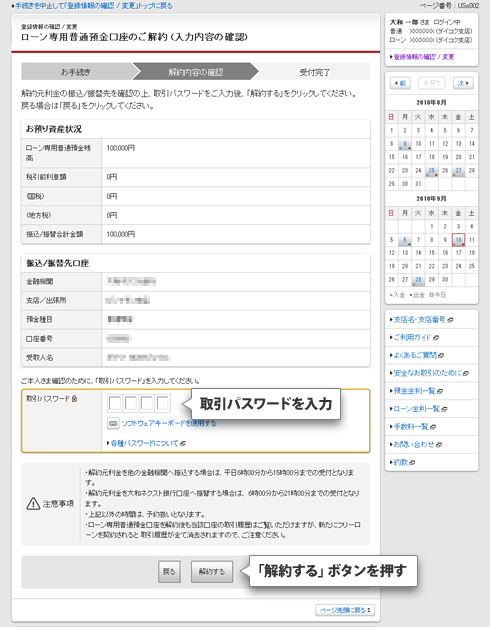
Task: Click the 注意事項 warning triangle icon
Action: tap(33, 503)
